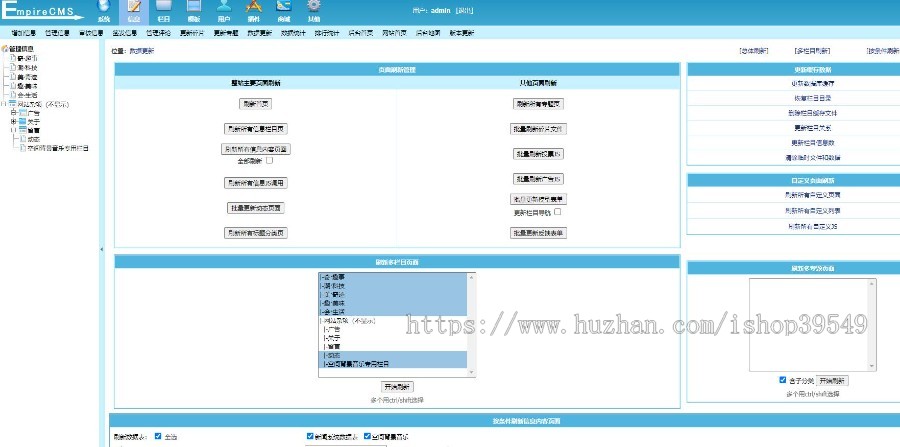Viewport: 900px width, 447px height.
Task: Click the 刷新所有信息栏目页 button
Action: click(x=255, y=129)
